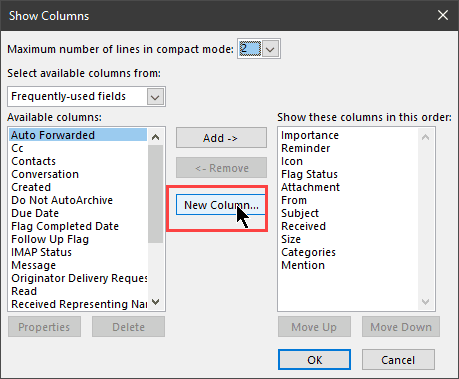Choose Received Representing Name column
This screenshot has height=379, width=459.
pos(79,304)
